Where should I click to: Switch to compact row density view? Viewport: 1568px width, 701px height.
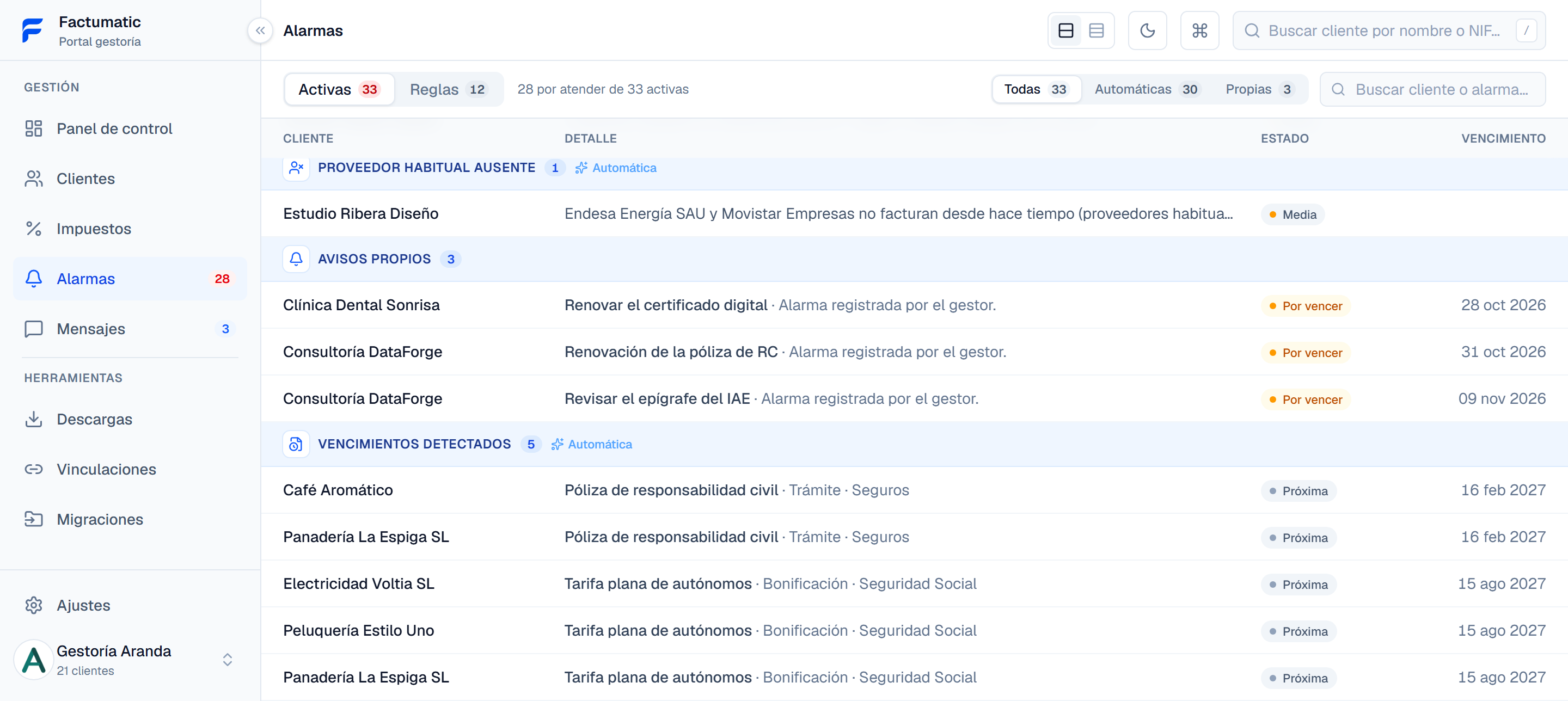[x=1097, y=30]
